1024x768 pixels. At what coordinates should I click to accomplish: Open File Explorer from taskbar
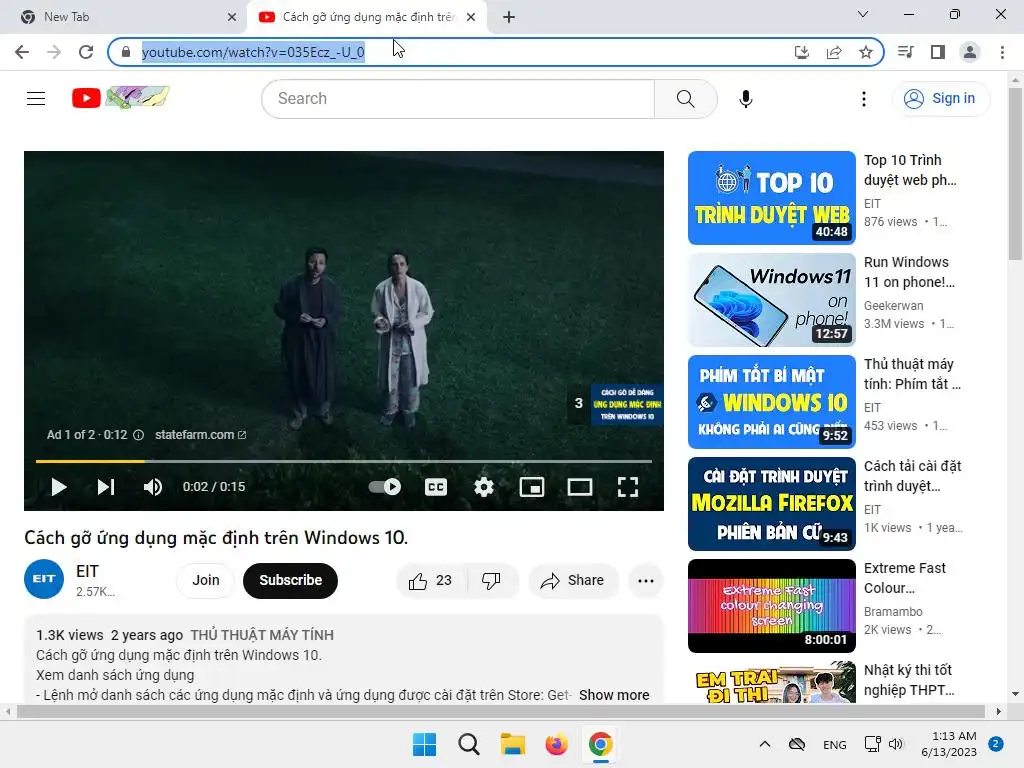513,744
